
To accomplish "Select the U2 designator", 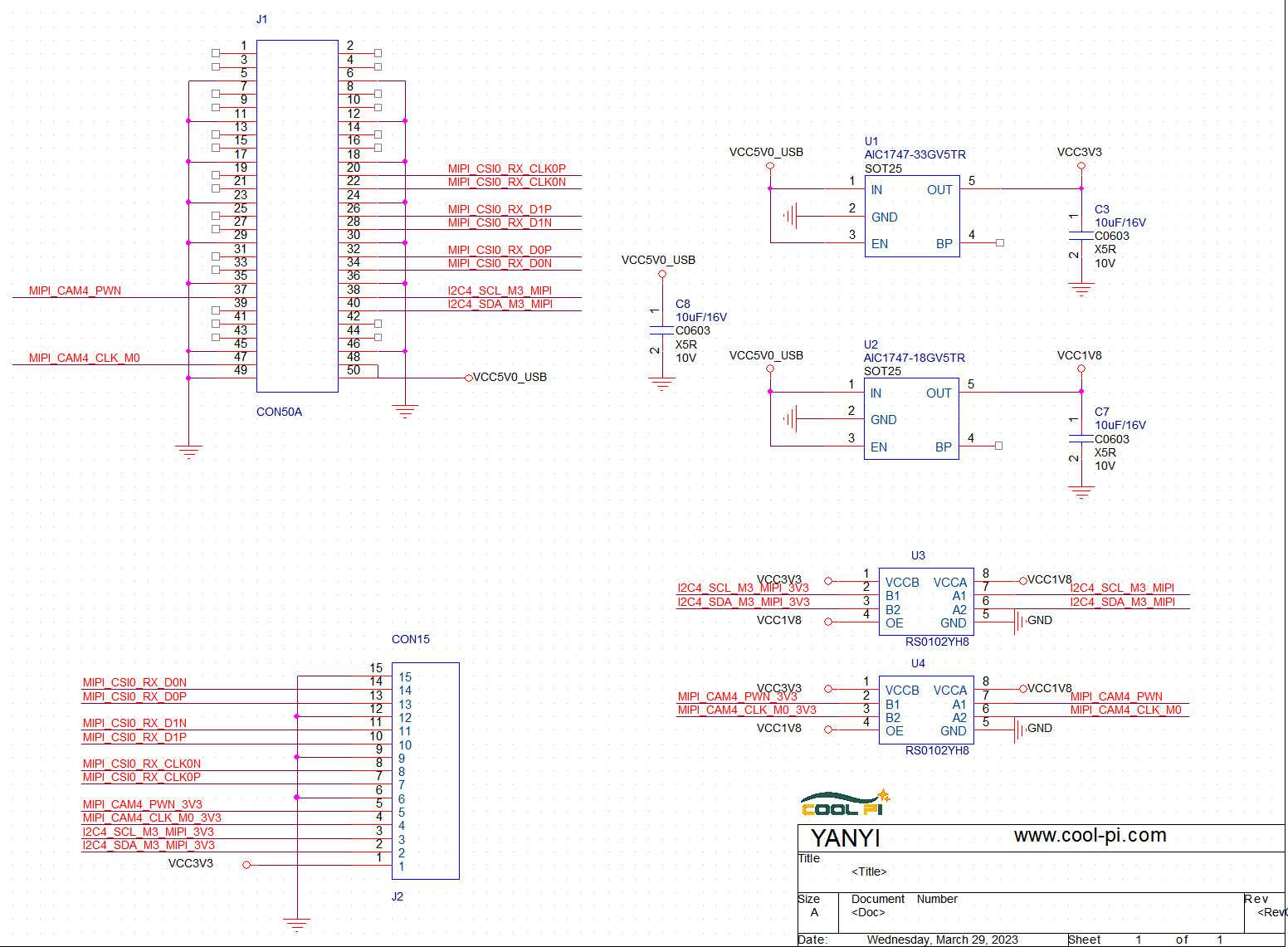I will [x=871, y=344].
